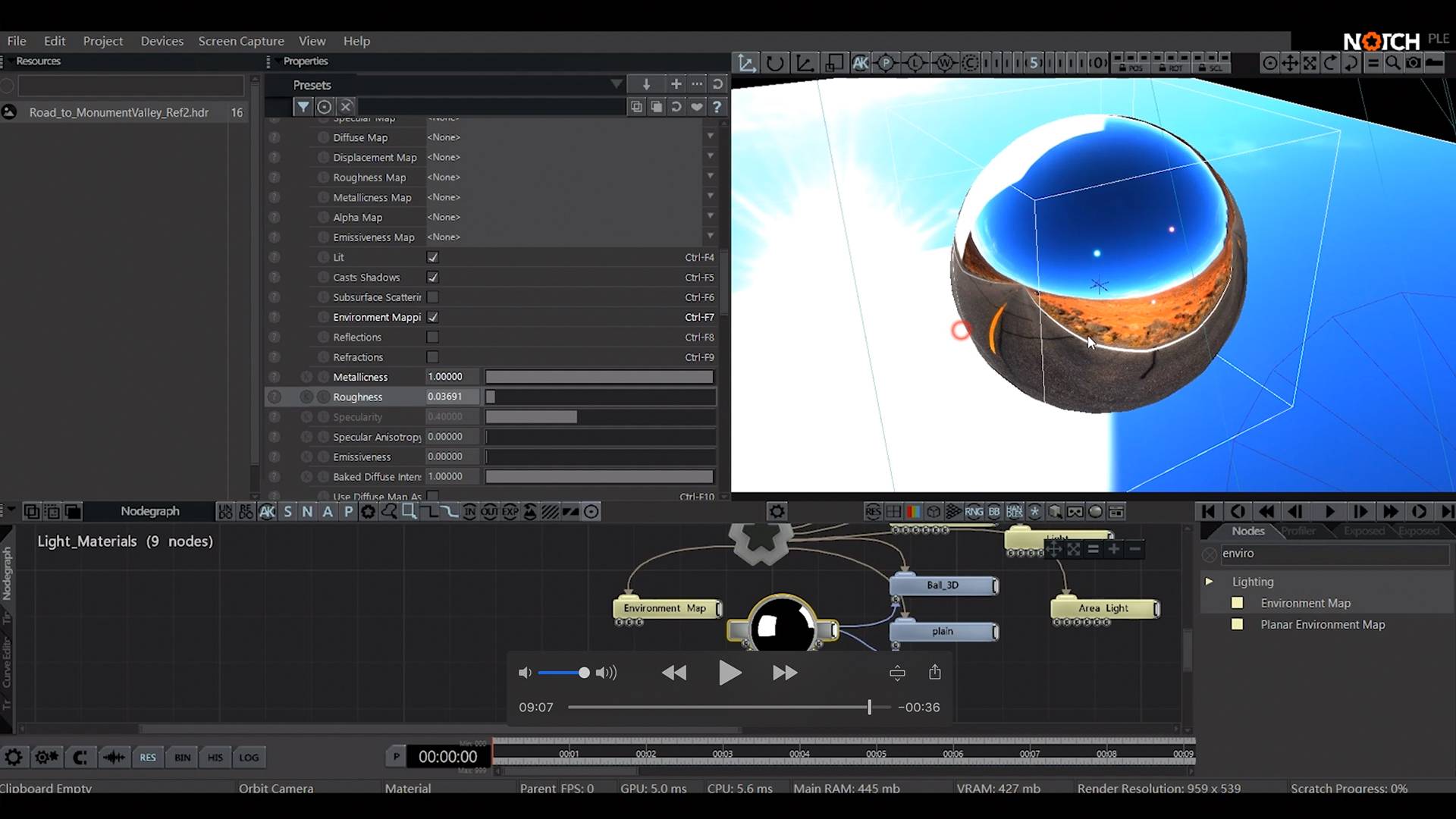Enable the Reflections checkbox
The height and width of the screenshot is (819, 1456).
pos(432,337)
